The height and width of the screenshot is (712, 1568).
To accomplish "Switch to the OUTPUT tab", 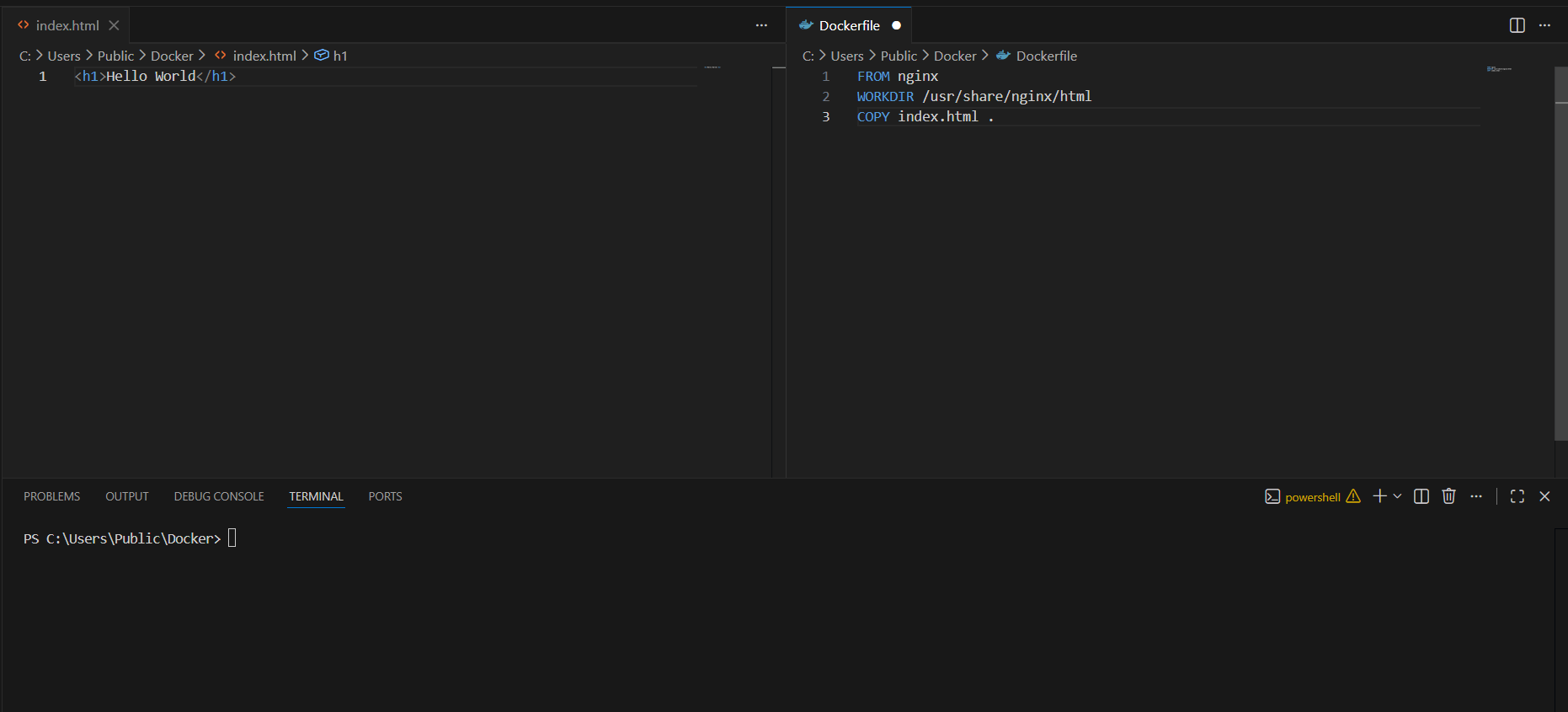I will [x=127, y=496].
